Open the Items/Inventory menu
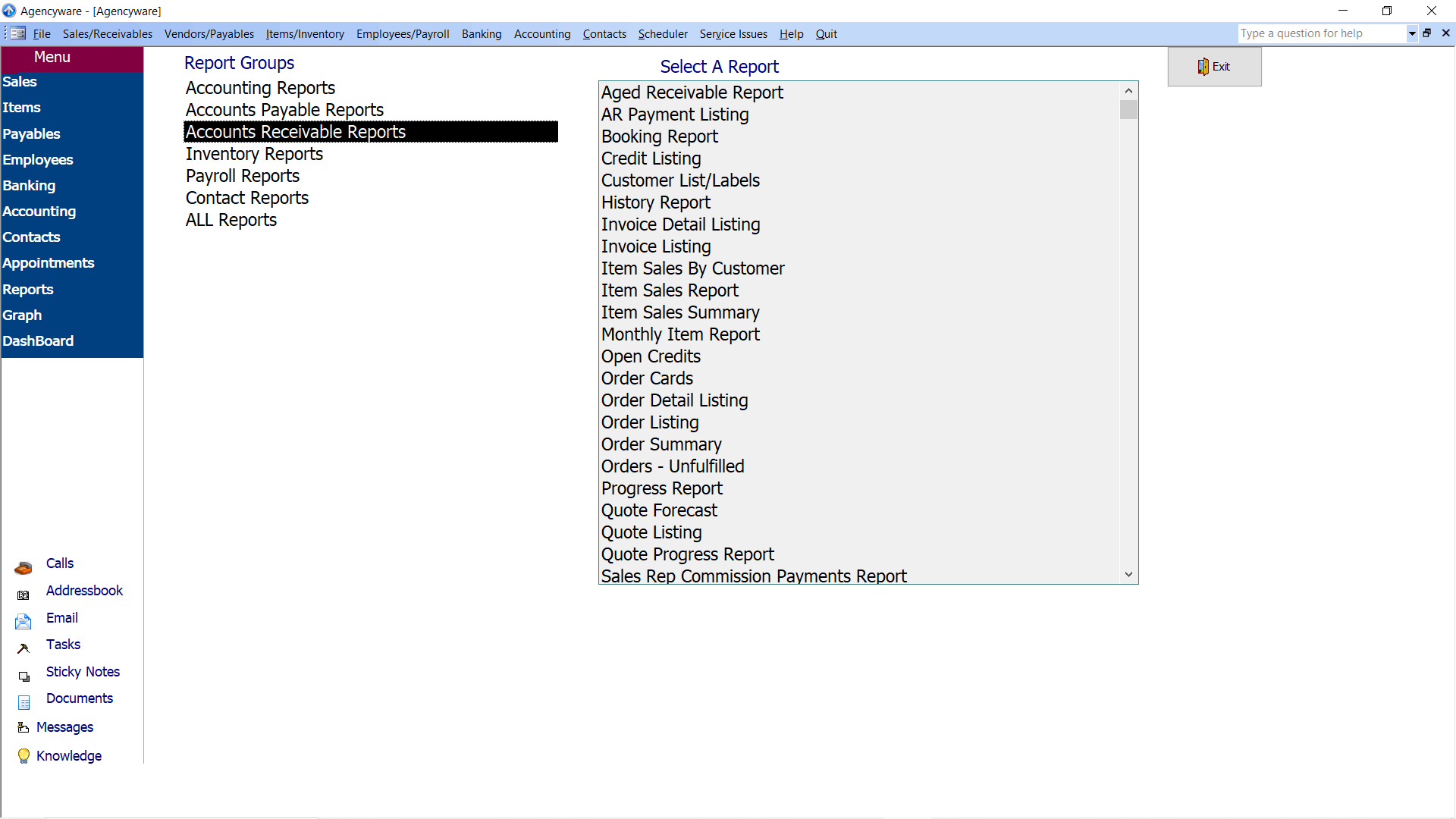The image size is (1456, 819). pos(305,34)
